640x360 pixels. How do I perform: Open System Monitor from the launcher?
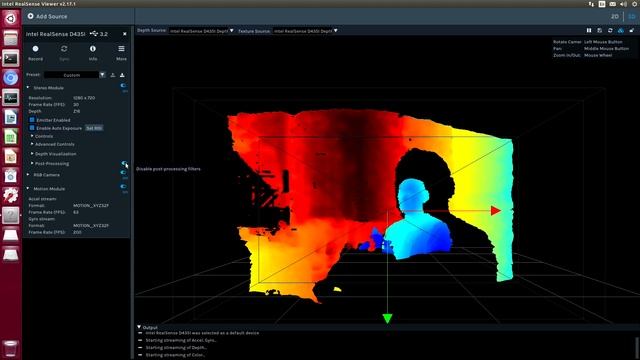pos(11,98)
